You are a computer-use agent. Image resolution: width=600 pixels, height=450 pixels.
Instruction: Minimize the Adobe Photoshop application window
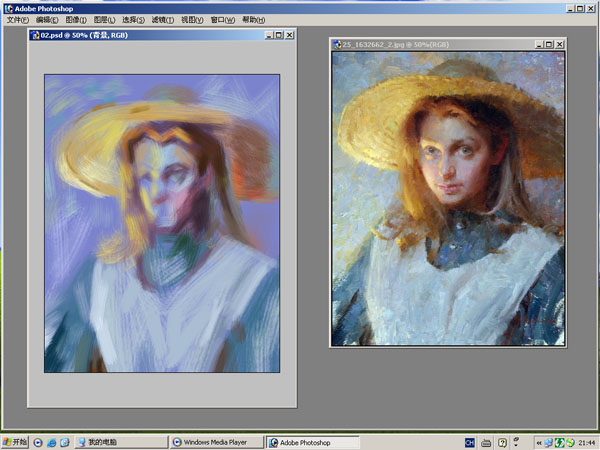coord(571,8)
